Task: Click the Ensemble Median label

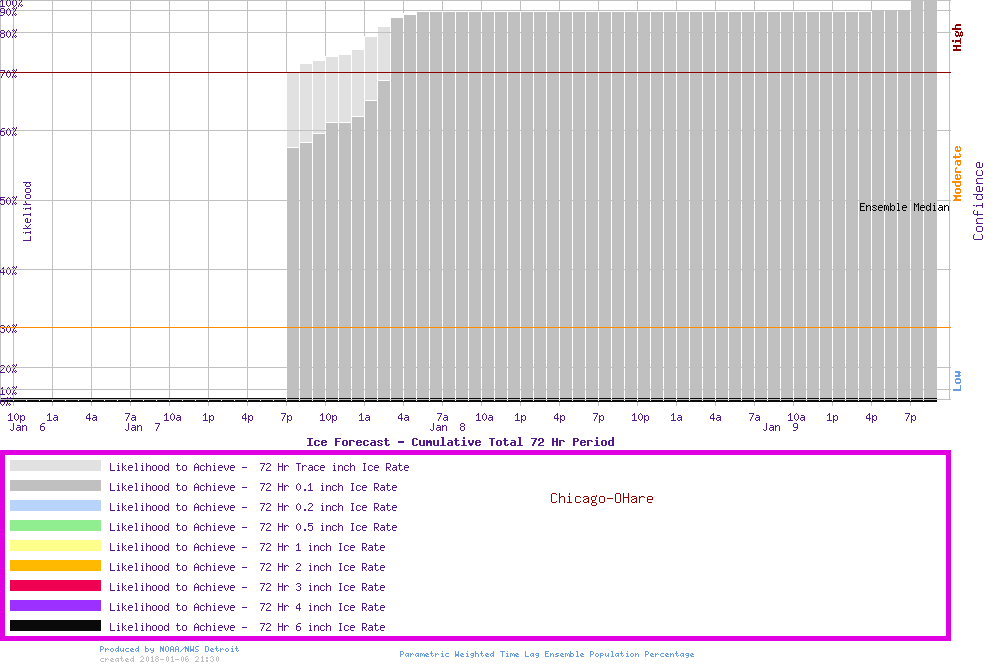Action: click(x=904, y=207)
